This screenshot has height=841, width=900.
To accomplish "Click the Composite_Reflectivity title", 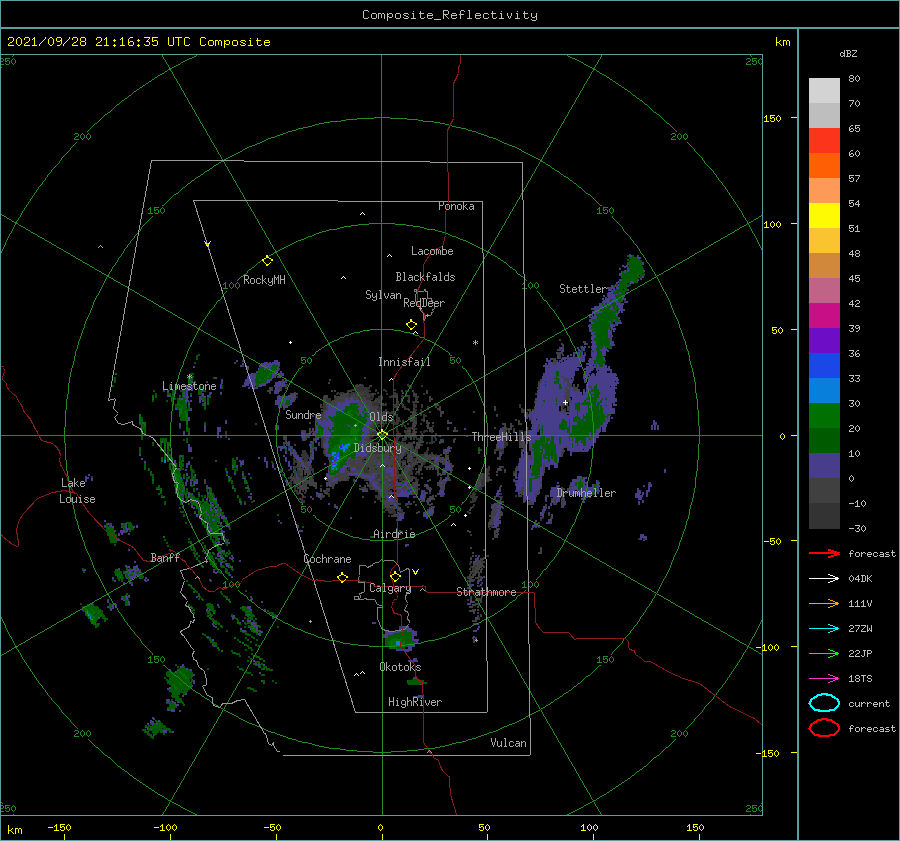I will pyautogui.click(x=449, y=15).
